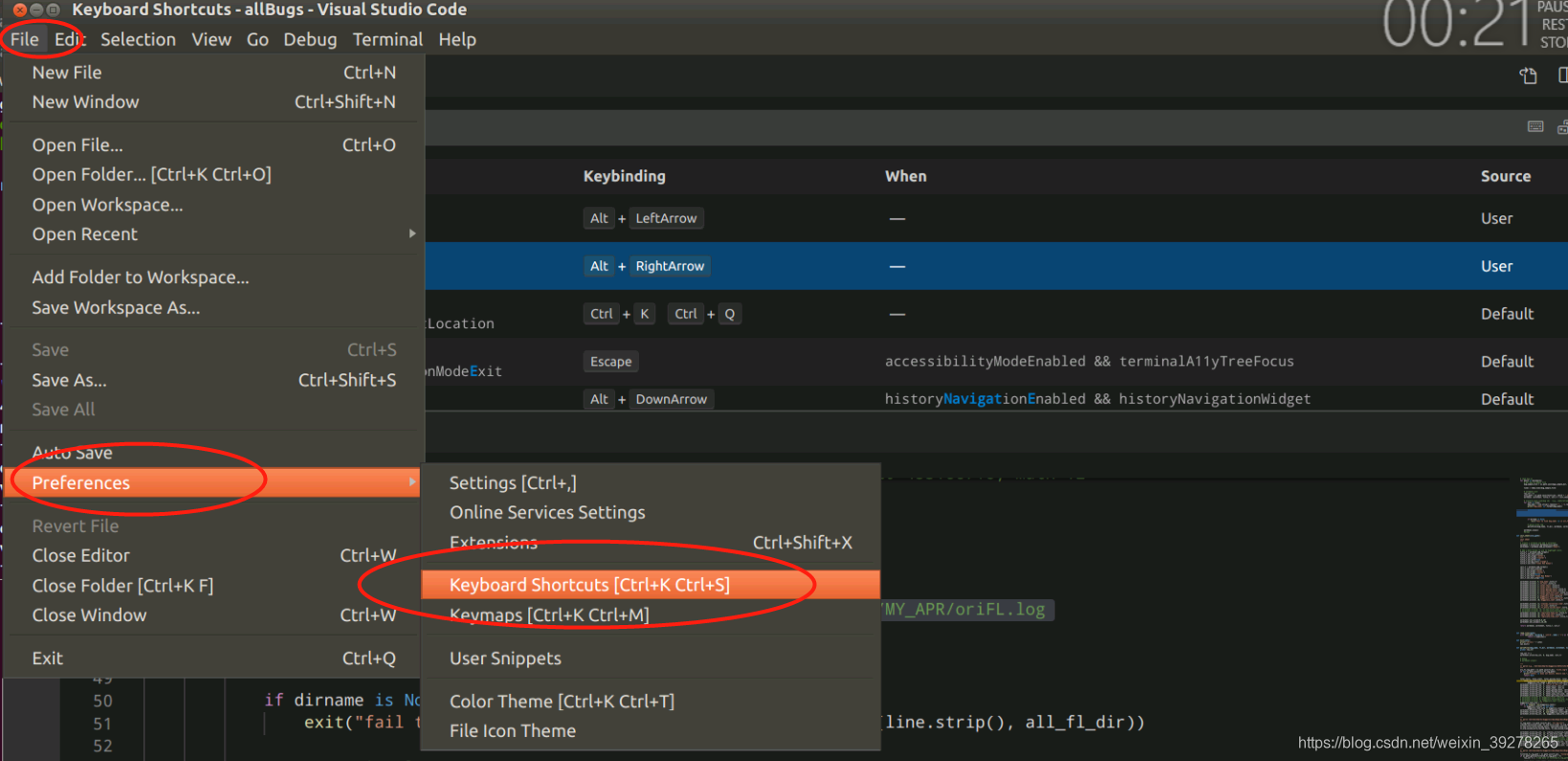Open Keyboard Shortcuts submenu entry

point(651,585)
